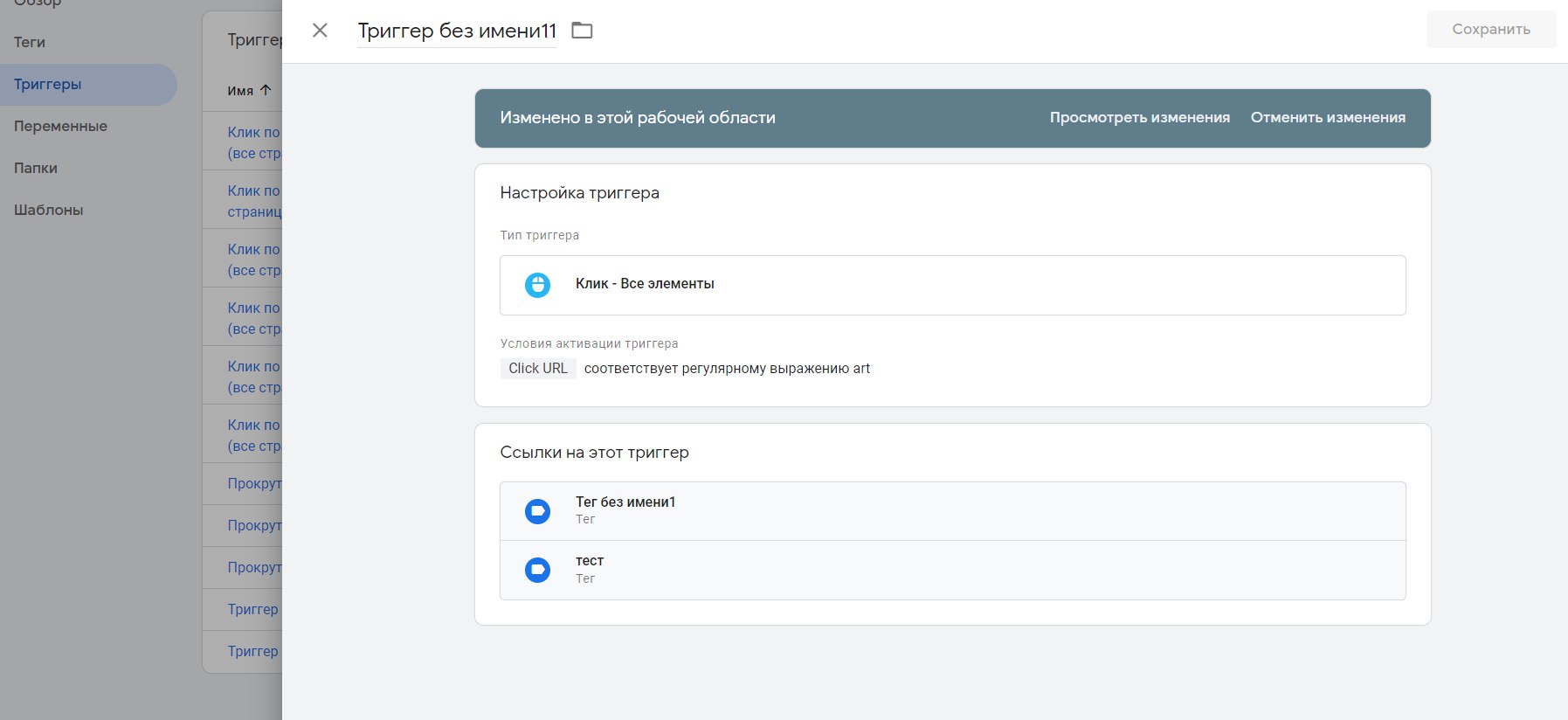Screen dimensions: 1568x720
Task: Edit the trigger name Триггер без имени11
Action: 457,31
